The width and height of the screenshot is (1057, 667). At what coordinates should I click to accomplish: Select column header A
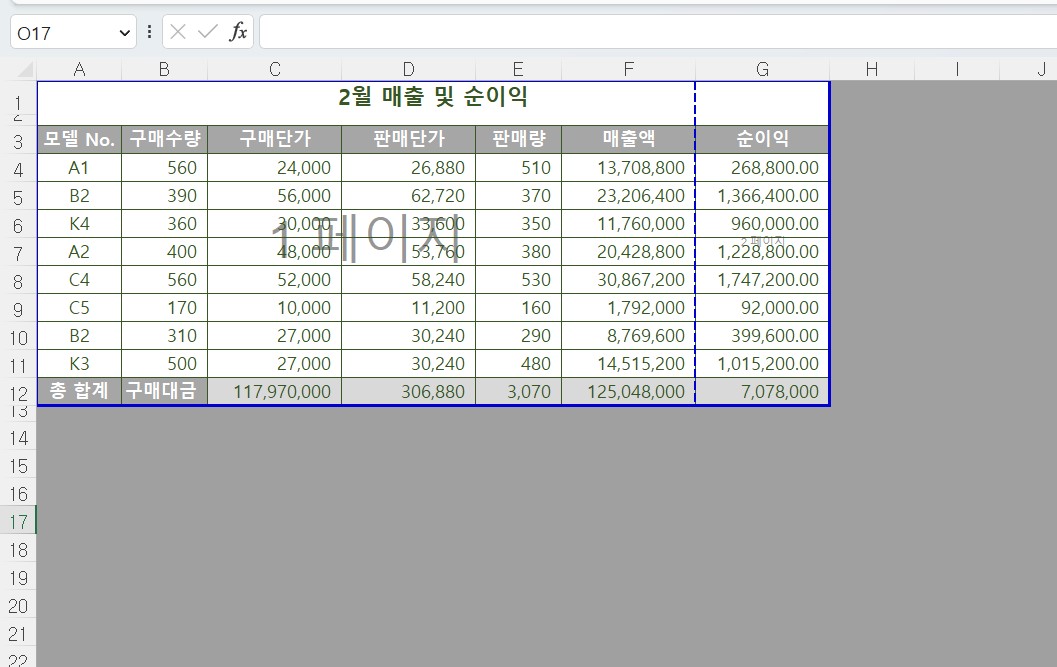coord(79,68)
